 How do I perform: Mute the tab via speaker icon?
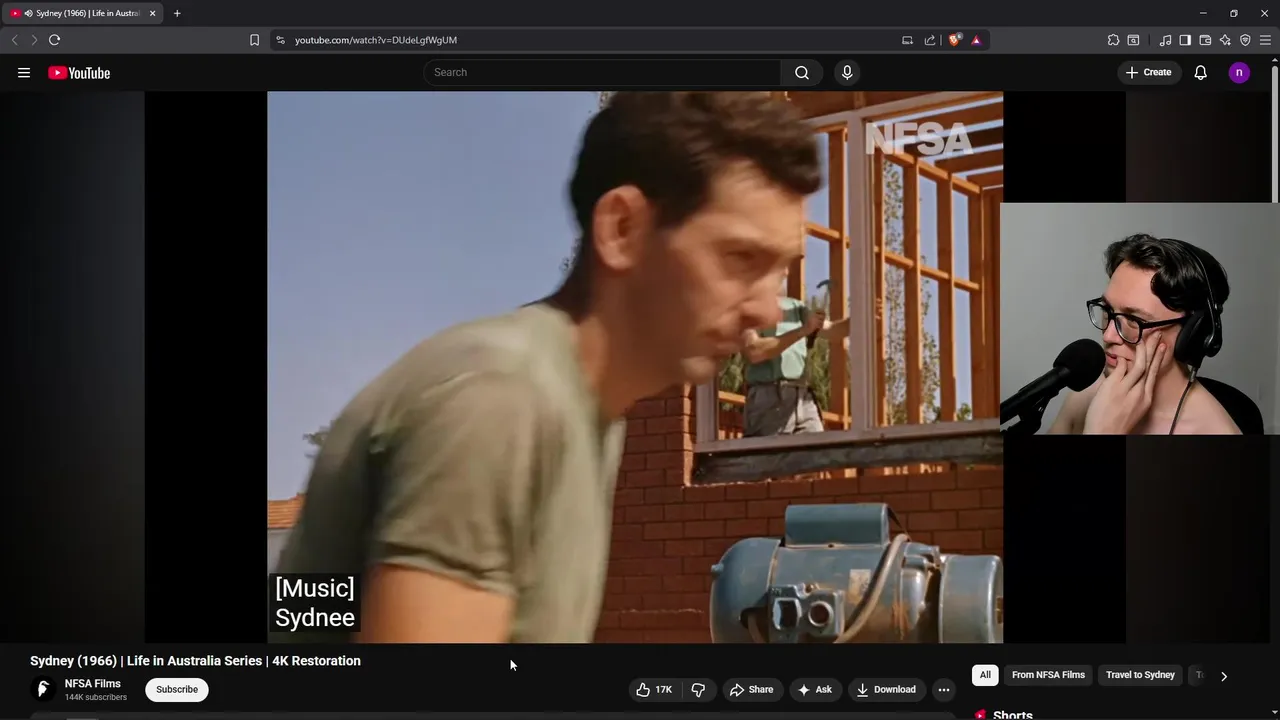tap(28, 13)
